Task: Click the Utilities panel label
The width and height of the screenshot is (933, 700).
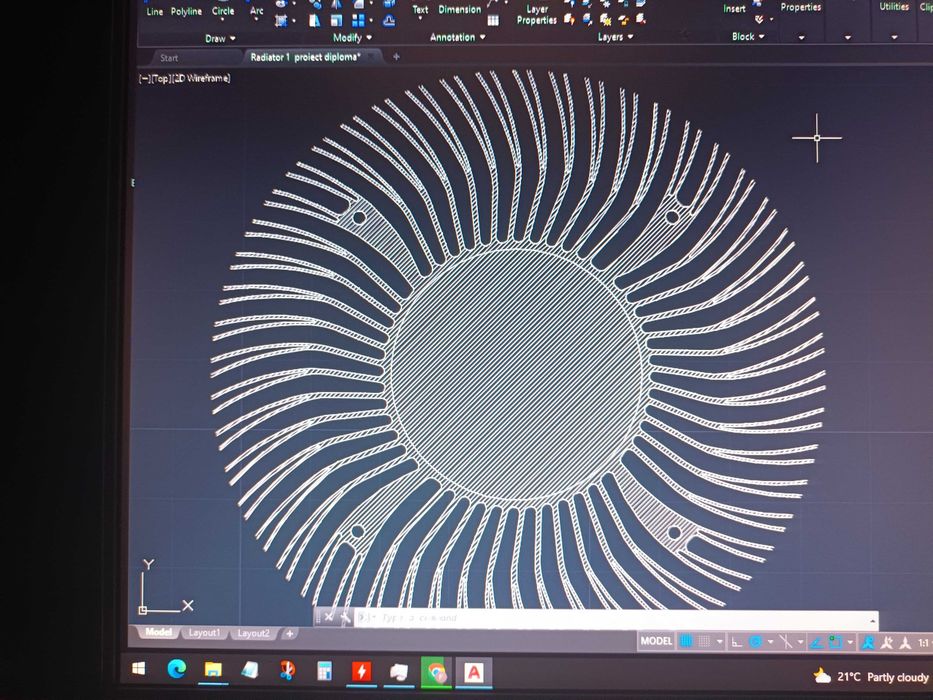Action: 894,7
